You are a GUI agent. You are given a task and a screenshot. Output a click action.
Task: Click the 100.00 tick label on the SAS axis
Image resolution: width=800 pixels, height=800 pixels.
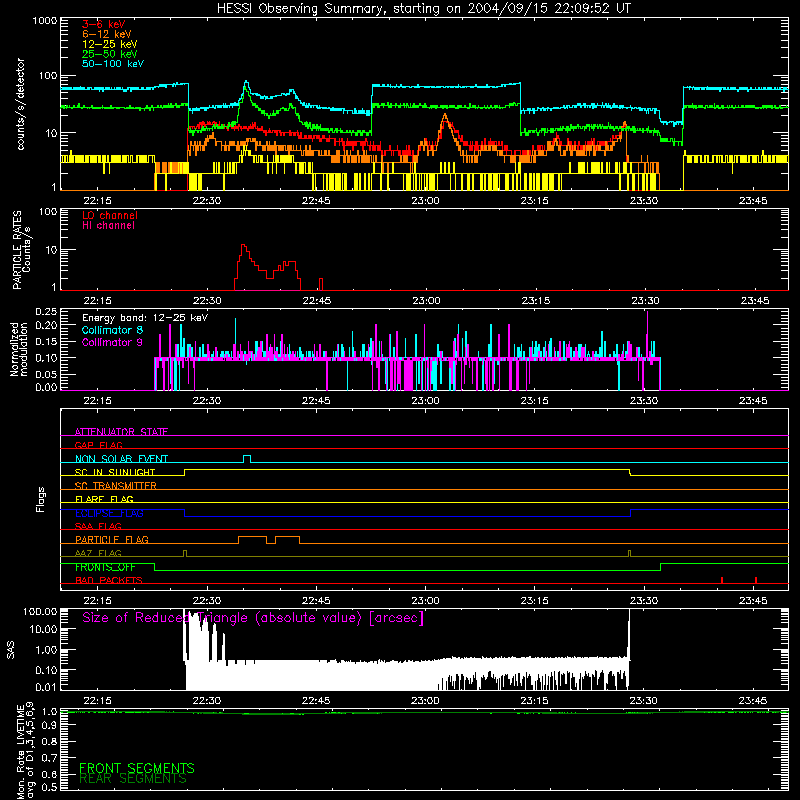pos(40,611)
